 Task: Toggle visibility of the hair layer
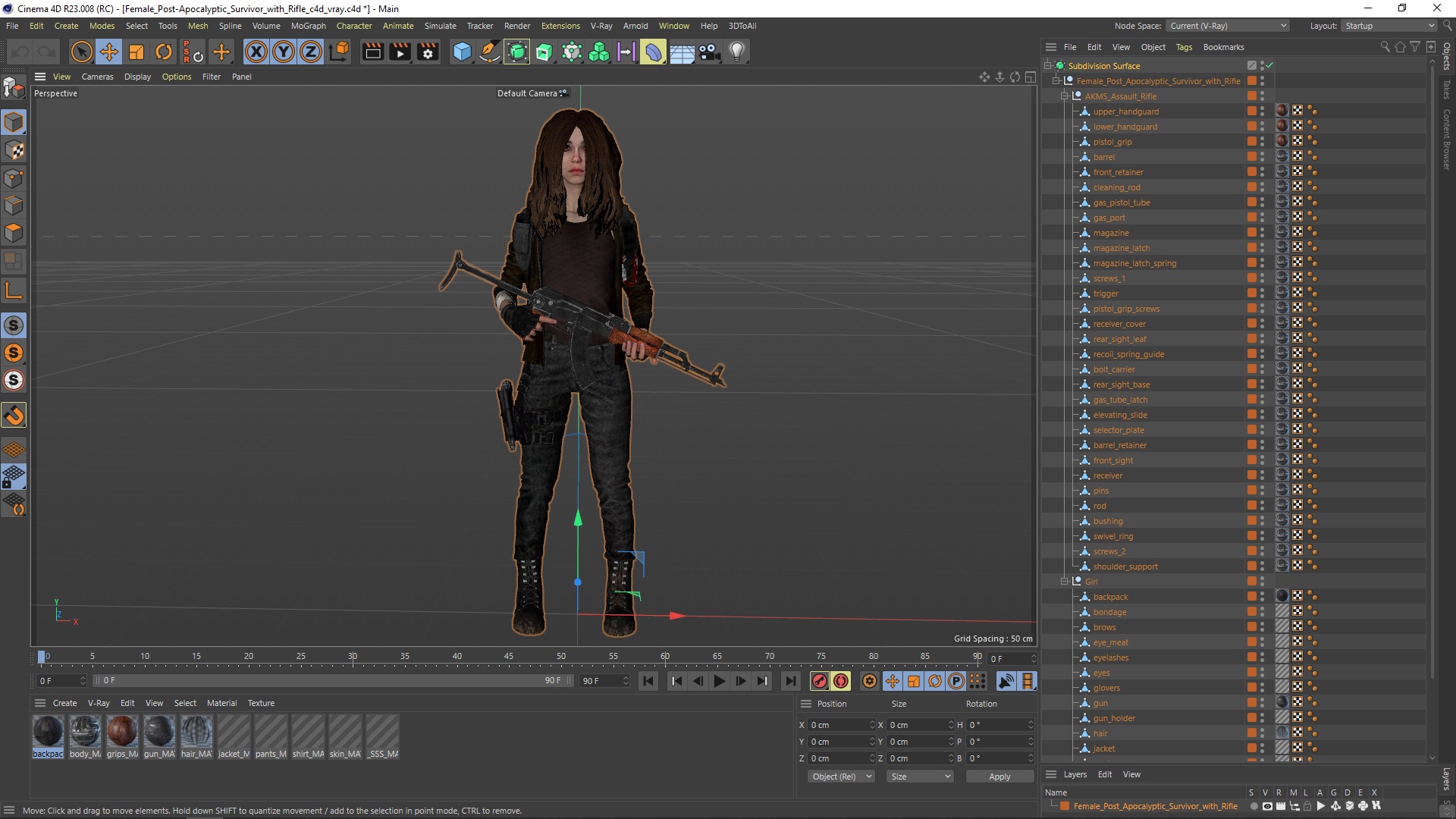coord(1263,730)
